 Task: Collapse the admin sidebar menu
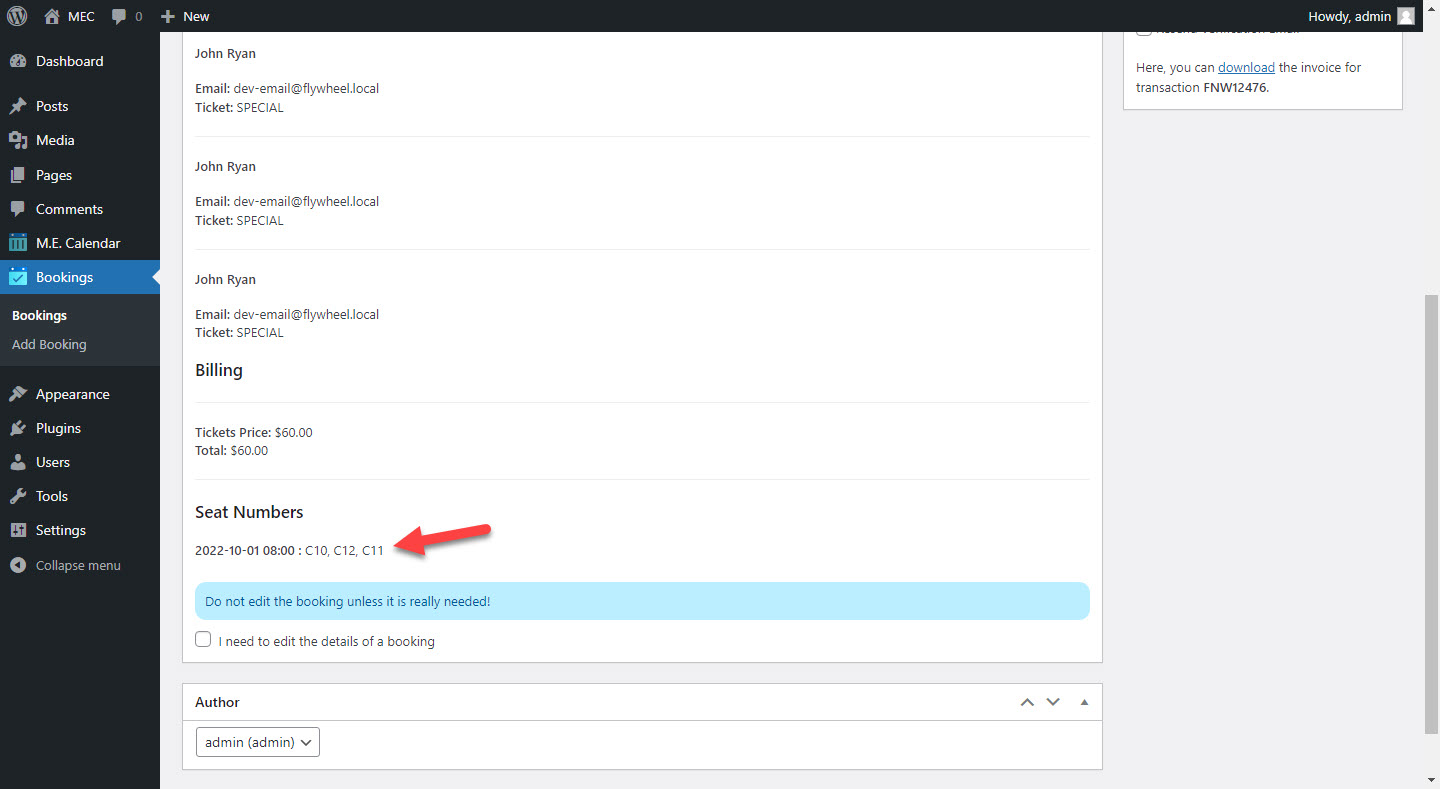pyautogui.click(x=77, y=565)
